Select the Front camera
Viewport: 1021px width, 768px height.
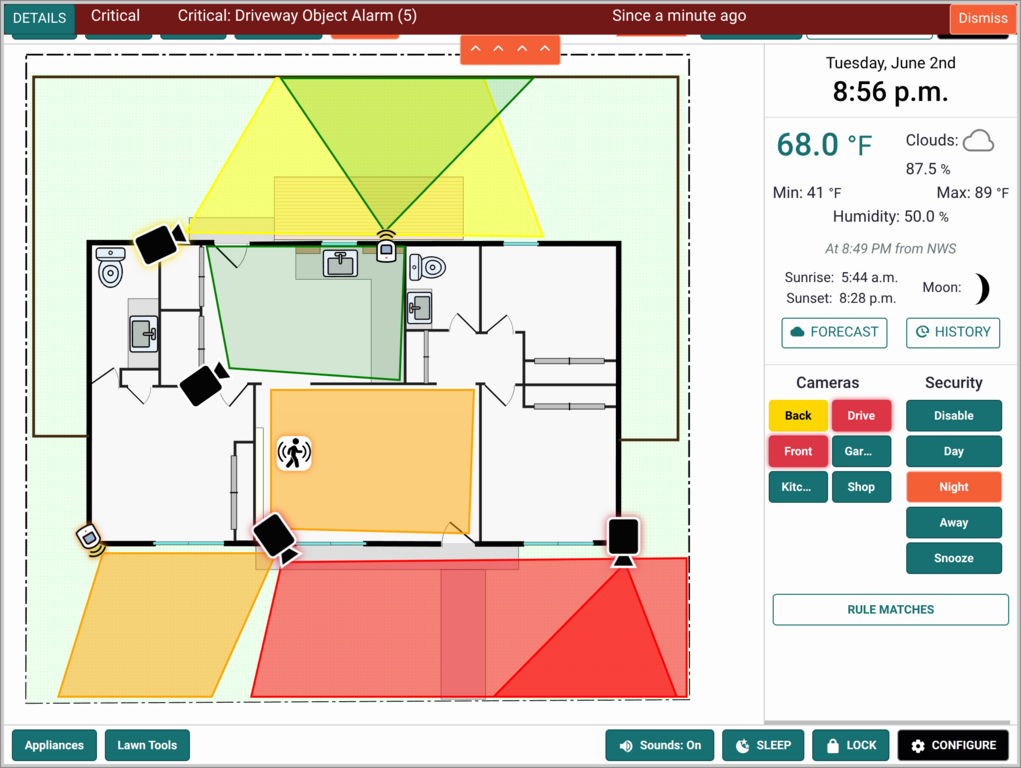point(798,451)
